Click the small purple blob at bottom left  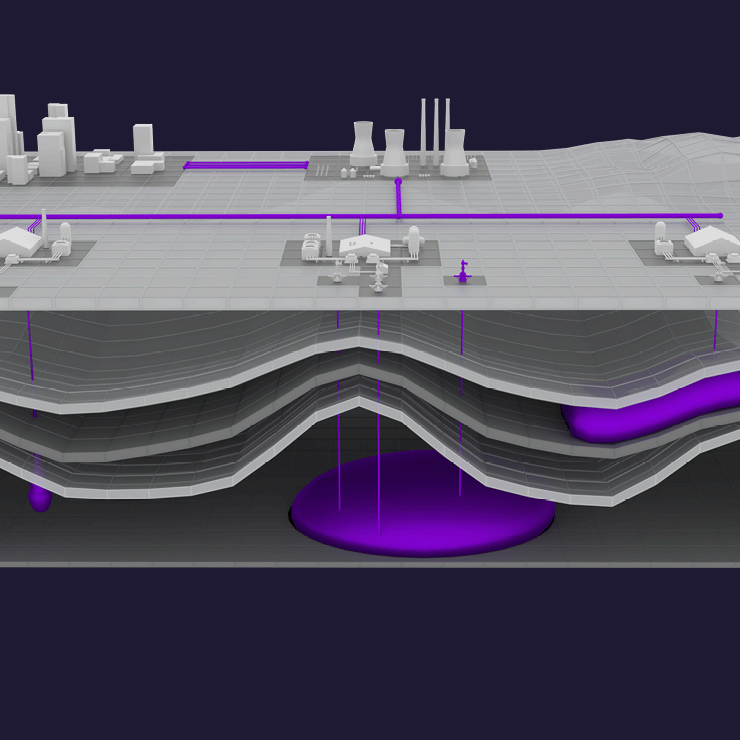tap(39, 497)
